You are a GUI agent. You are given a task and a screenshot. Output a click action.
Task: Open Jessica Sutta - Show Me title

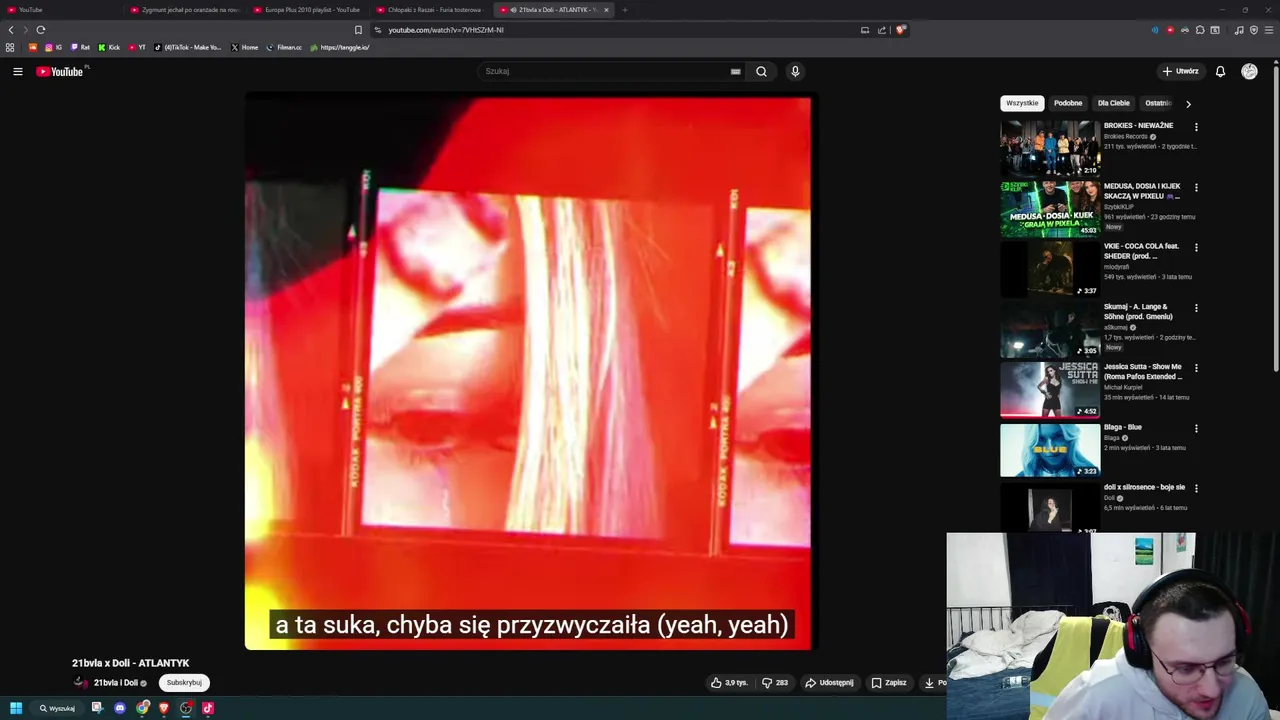click(x=1144, y=371)
